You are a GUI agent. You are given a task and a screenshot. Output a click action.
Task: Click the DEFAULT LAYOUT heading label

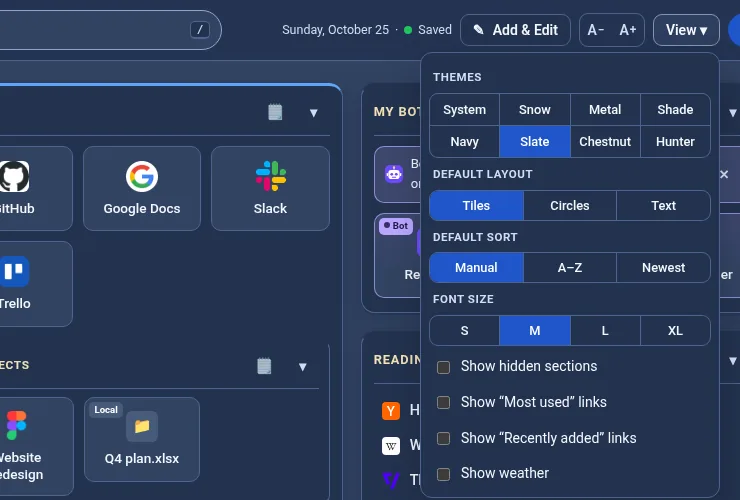click(482, 174)
